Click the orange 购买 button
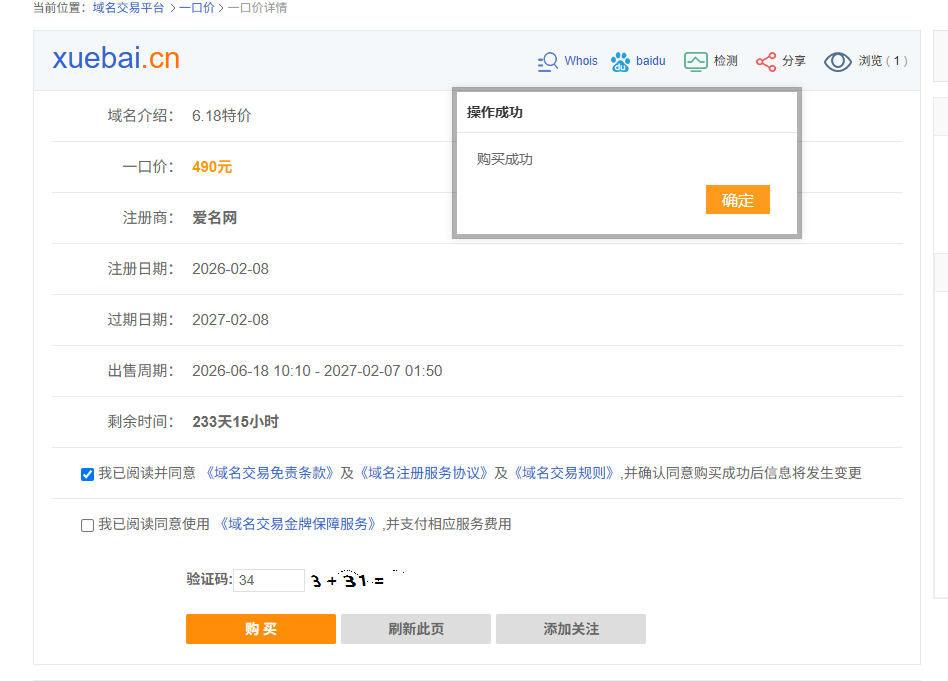This screenshot has width=948, height=681. [261, 629]
